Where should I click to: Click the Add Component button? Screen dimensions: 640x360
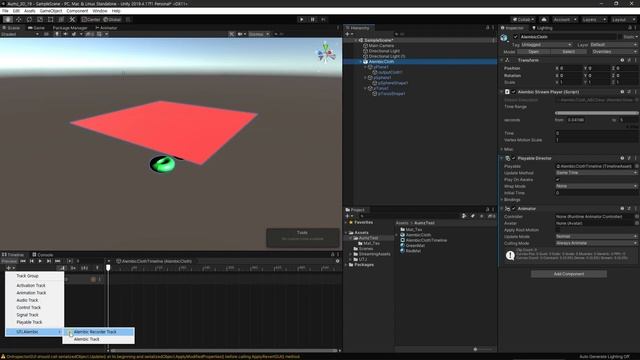[x=569, y=274]
